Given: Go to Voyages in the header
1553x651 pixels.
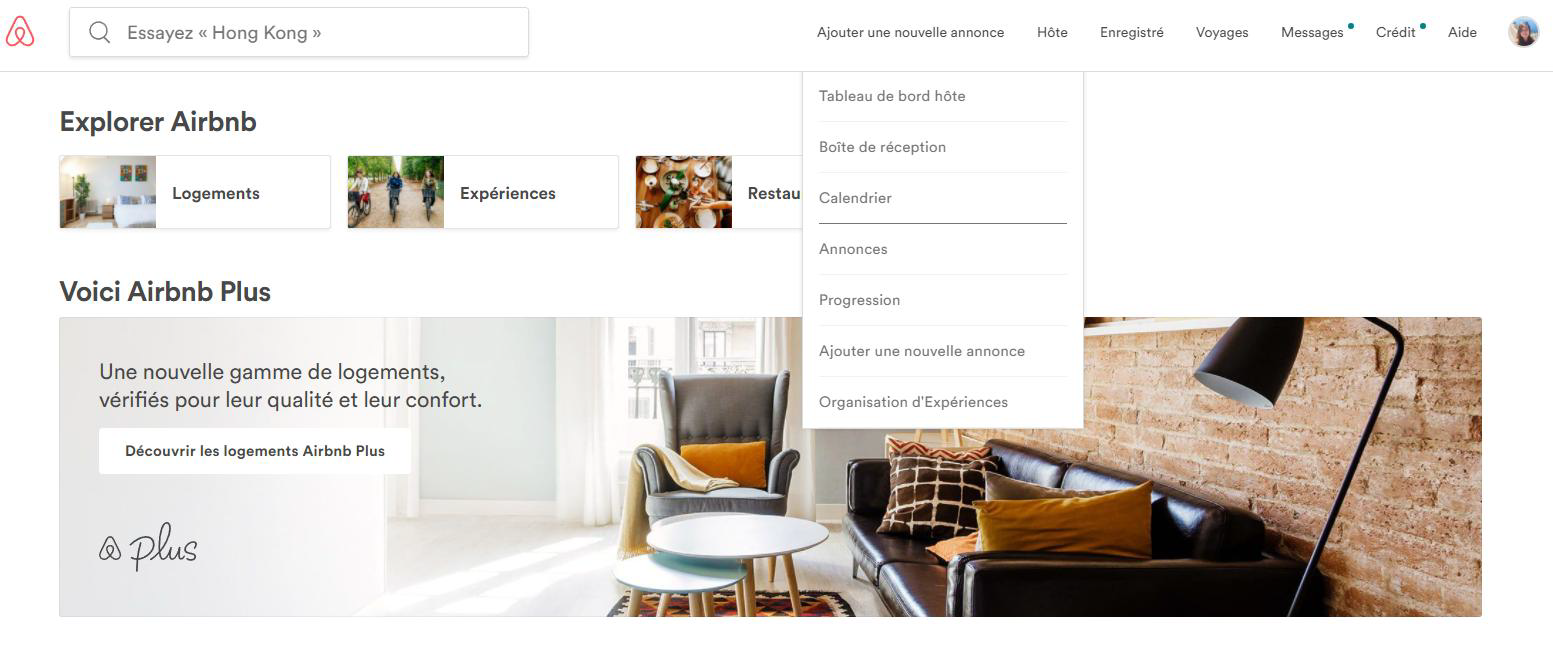Looking at the screenshot, I should [1222, 32].
